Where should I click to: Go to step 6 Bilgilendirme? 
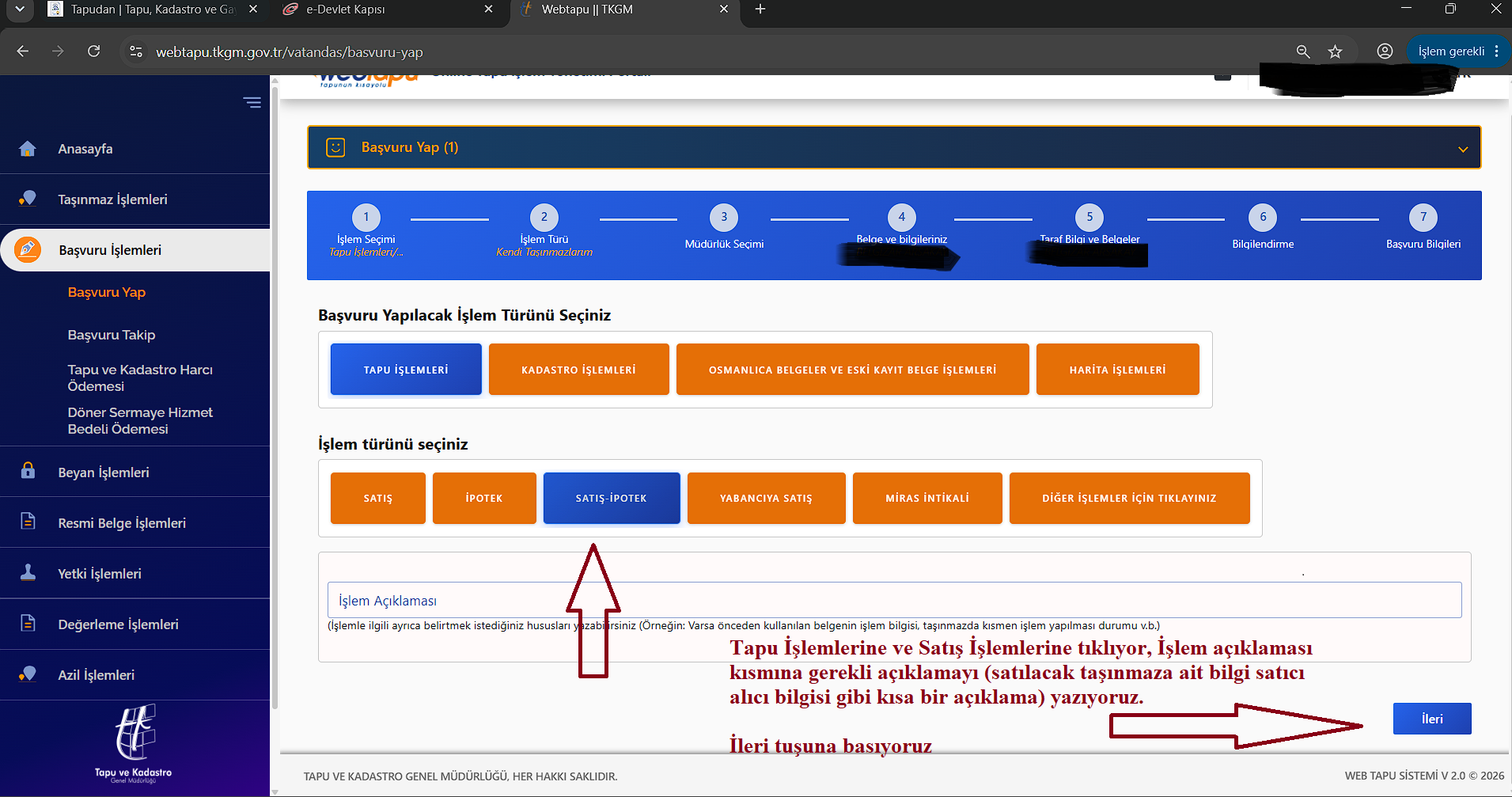1263,217
